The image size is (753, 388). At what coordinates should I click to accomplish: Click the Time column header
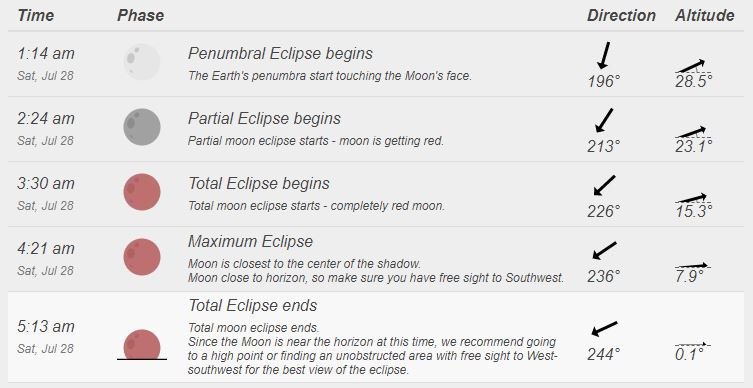tap(36, 15)
